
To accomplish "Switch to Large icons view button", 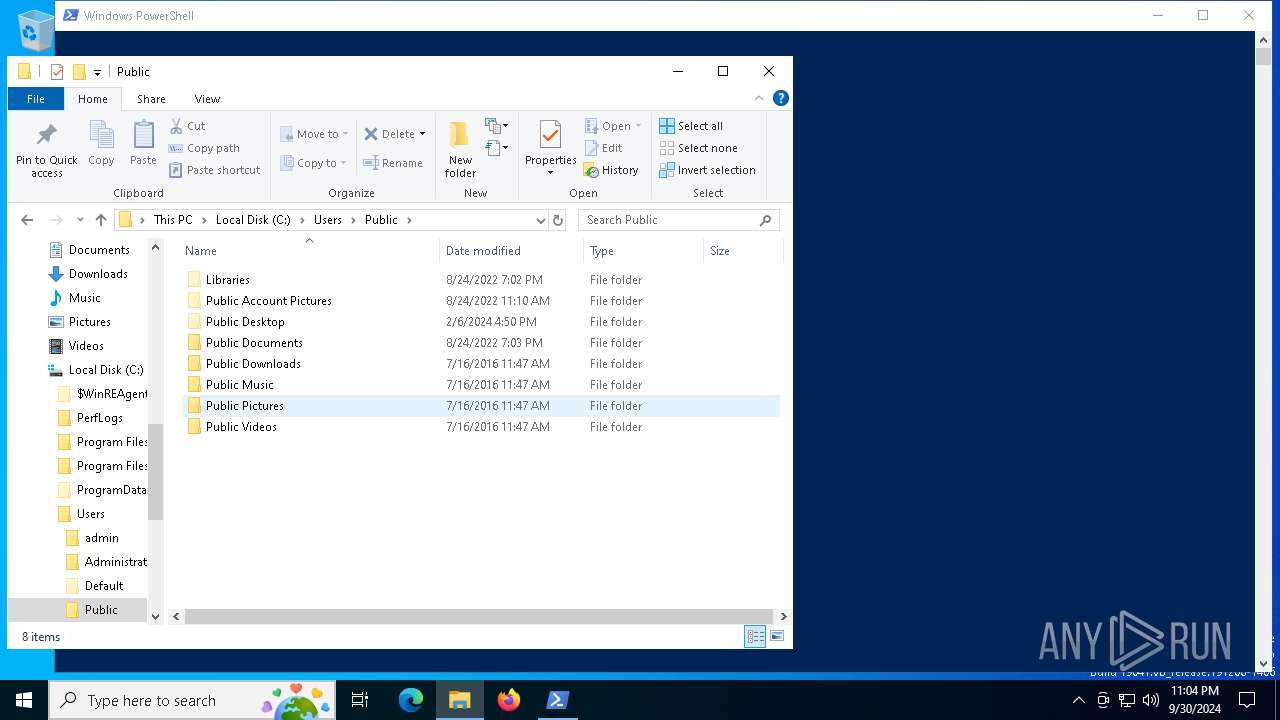I will [777, 636].
